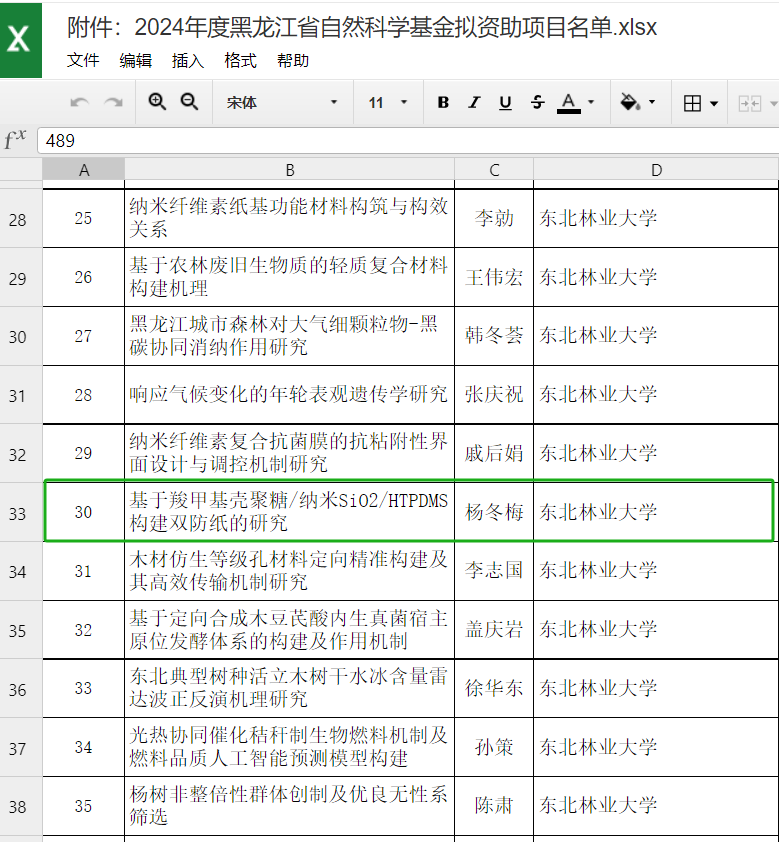
Task: Click the borders grid icon
Action: point(692,103)
